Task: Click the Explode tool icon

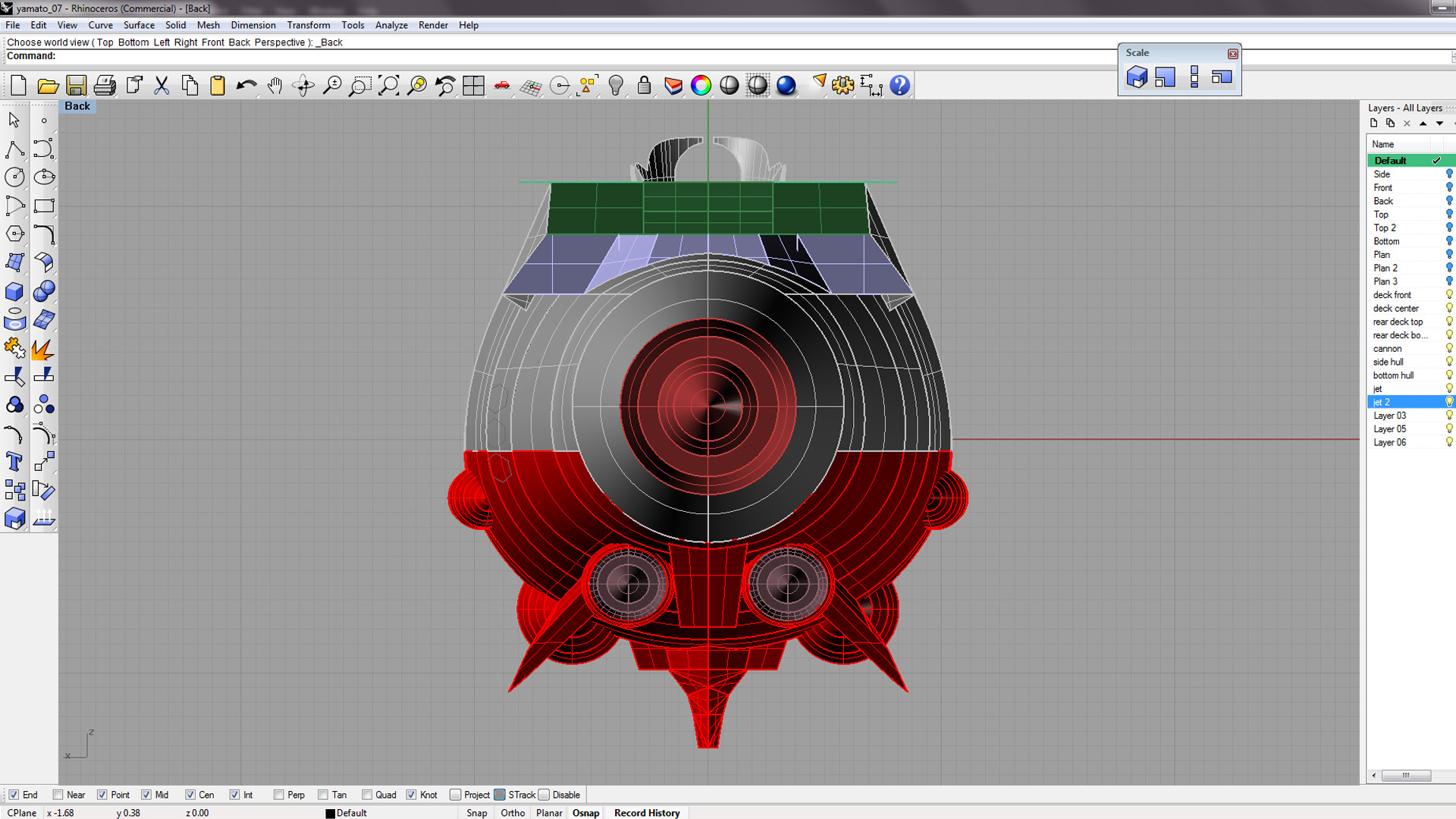Action: click(x=44, y=349)
